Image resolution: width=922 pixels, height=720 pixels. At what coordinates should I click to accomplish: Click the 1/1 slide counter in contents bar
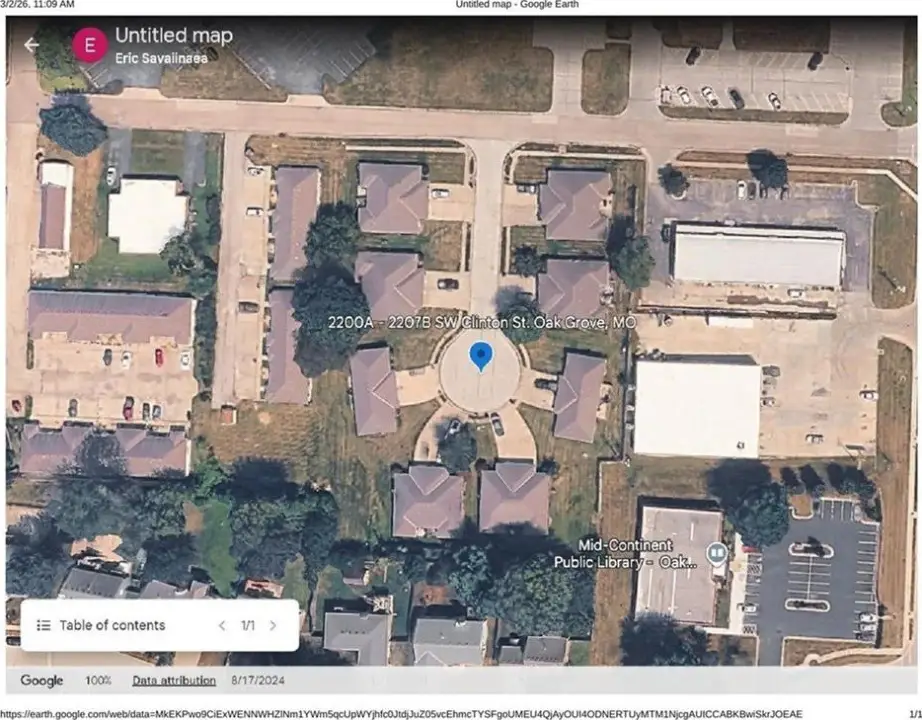click(x=247, y=625)
